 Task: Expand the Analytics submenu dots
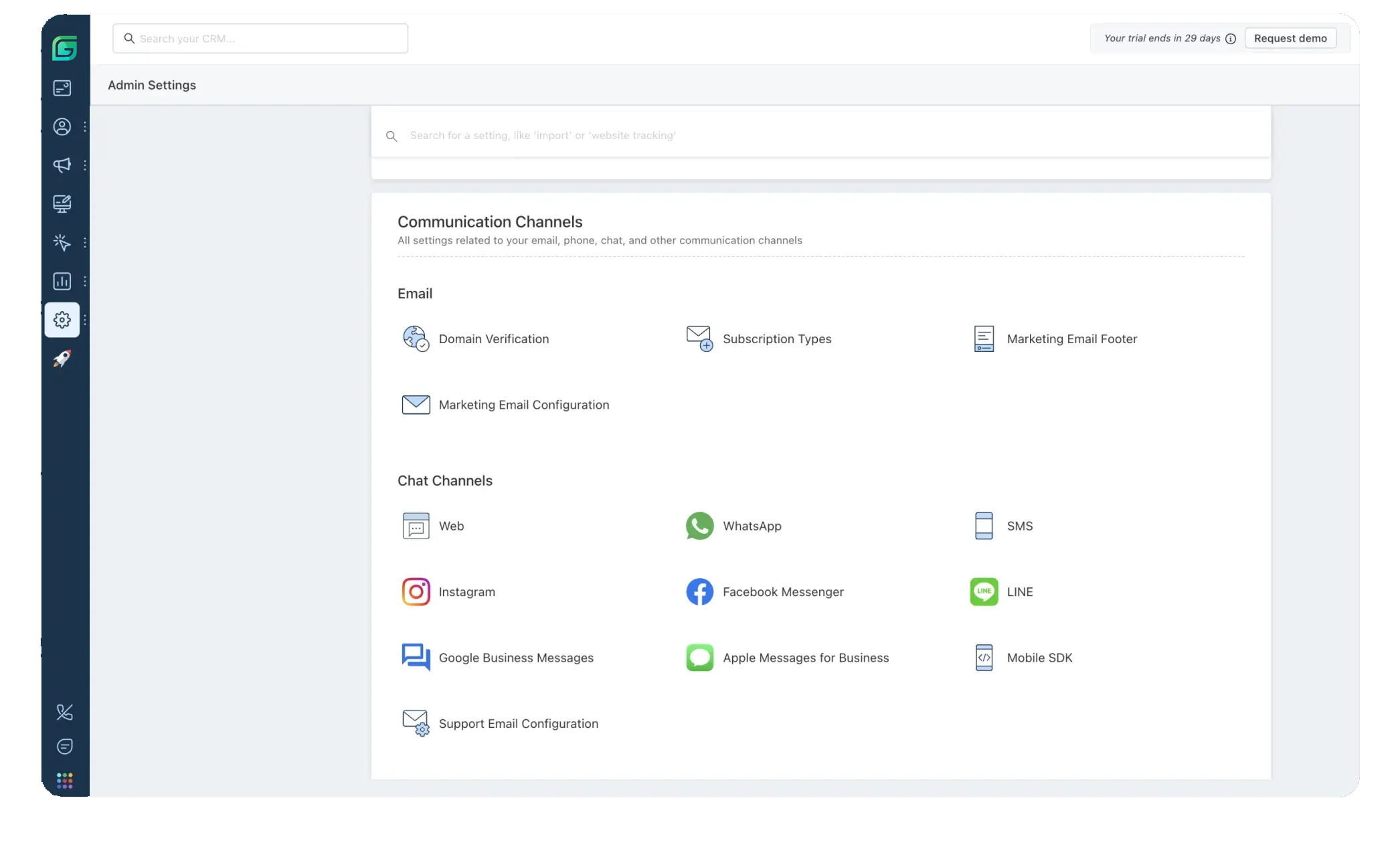point(85,281)
